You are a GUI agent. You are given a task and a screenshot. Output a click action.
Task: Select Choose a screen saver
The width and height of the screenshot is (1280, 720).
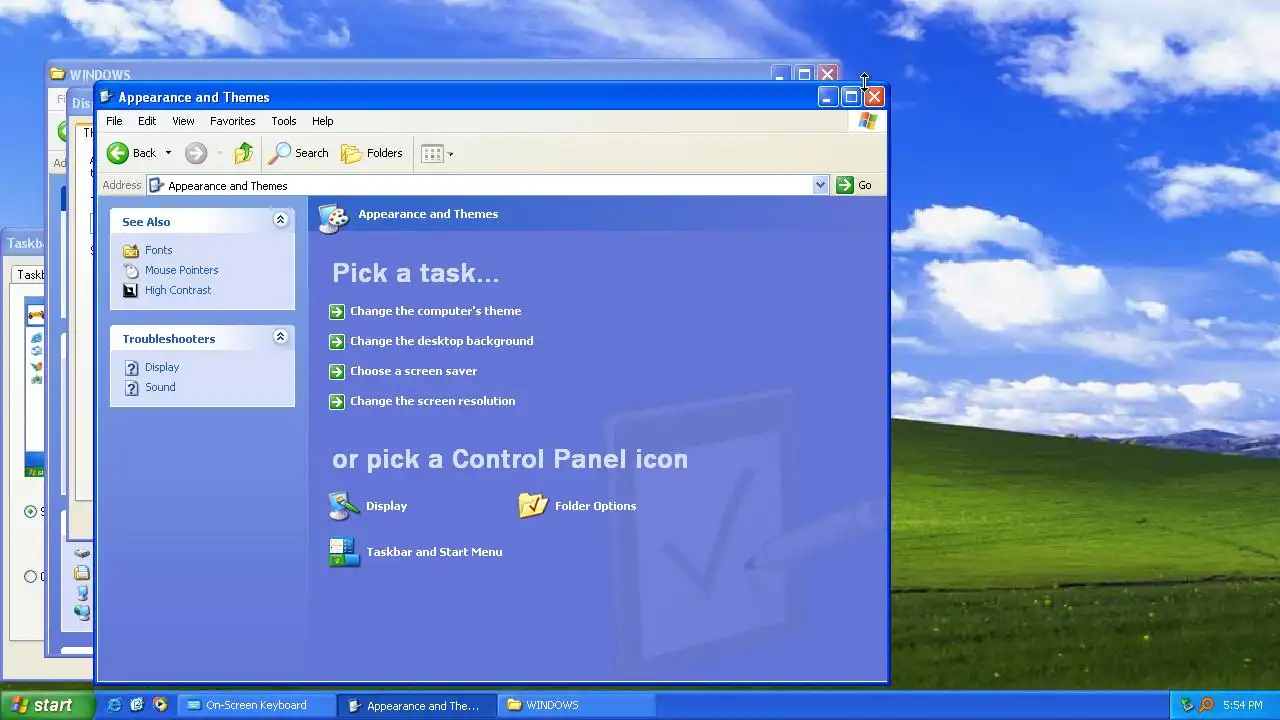[x=413, y=371]
